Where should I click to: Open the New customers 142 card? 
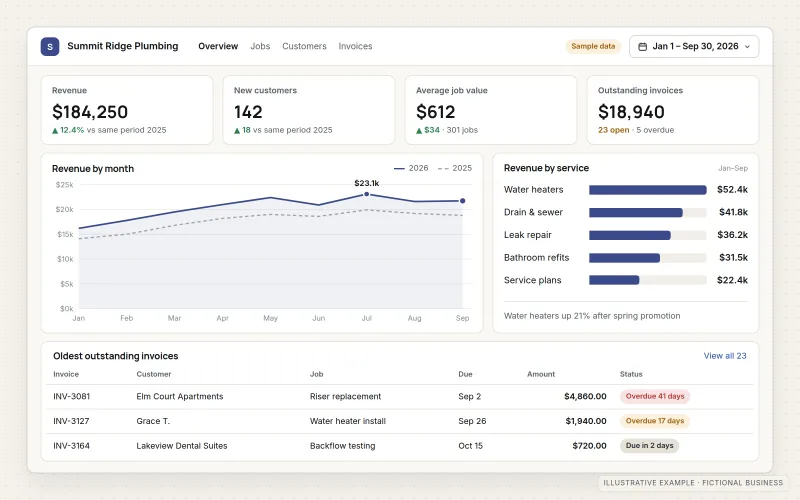309,110
